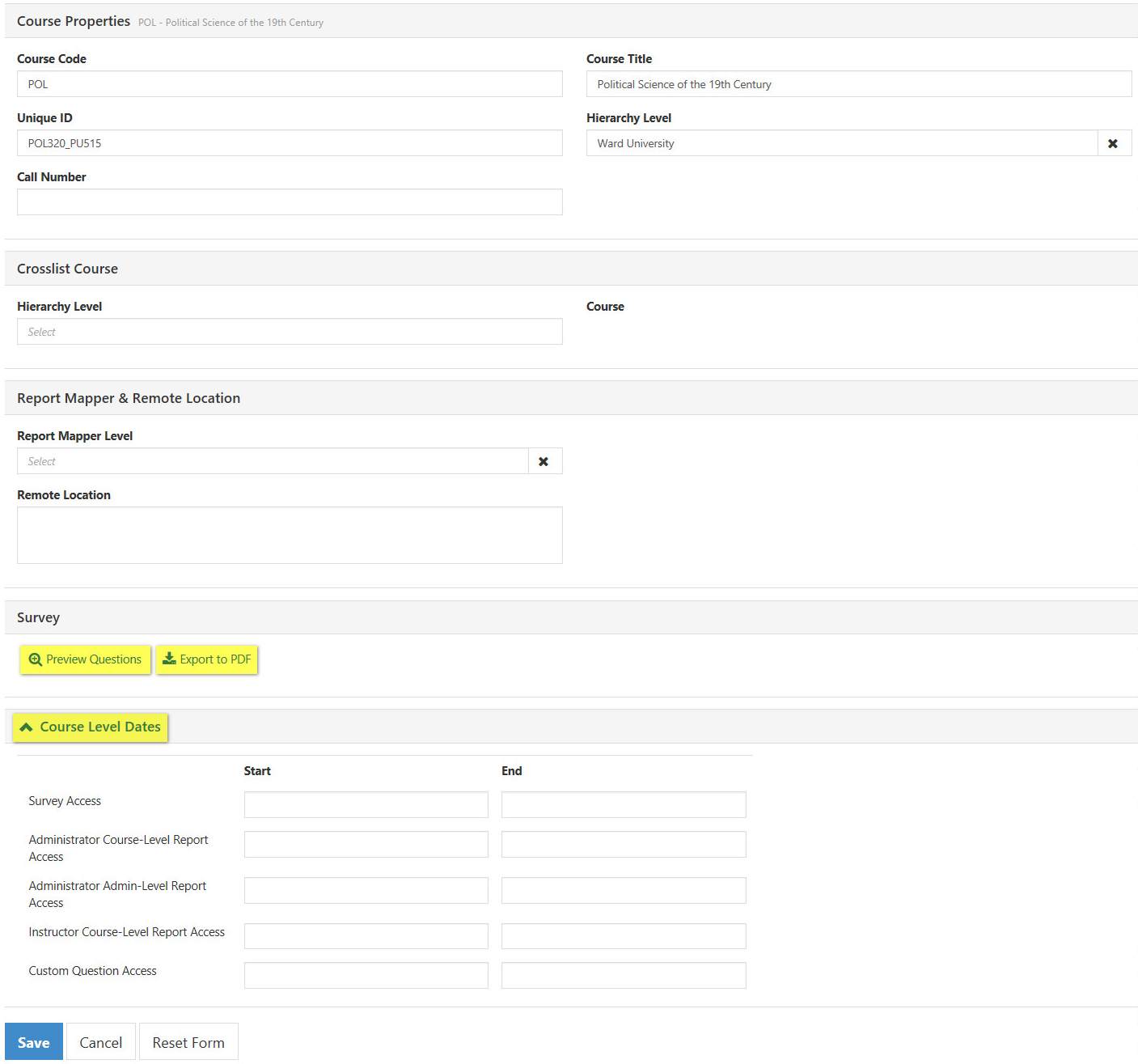Set Survey Access start date

[x=366, y=805]
